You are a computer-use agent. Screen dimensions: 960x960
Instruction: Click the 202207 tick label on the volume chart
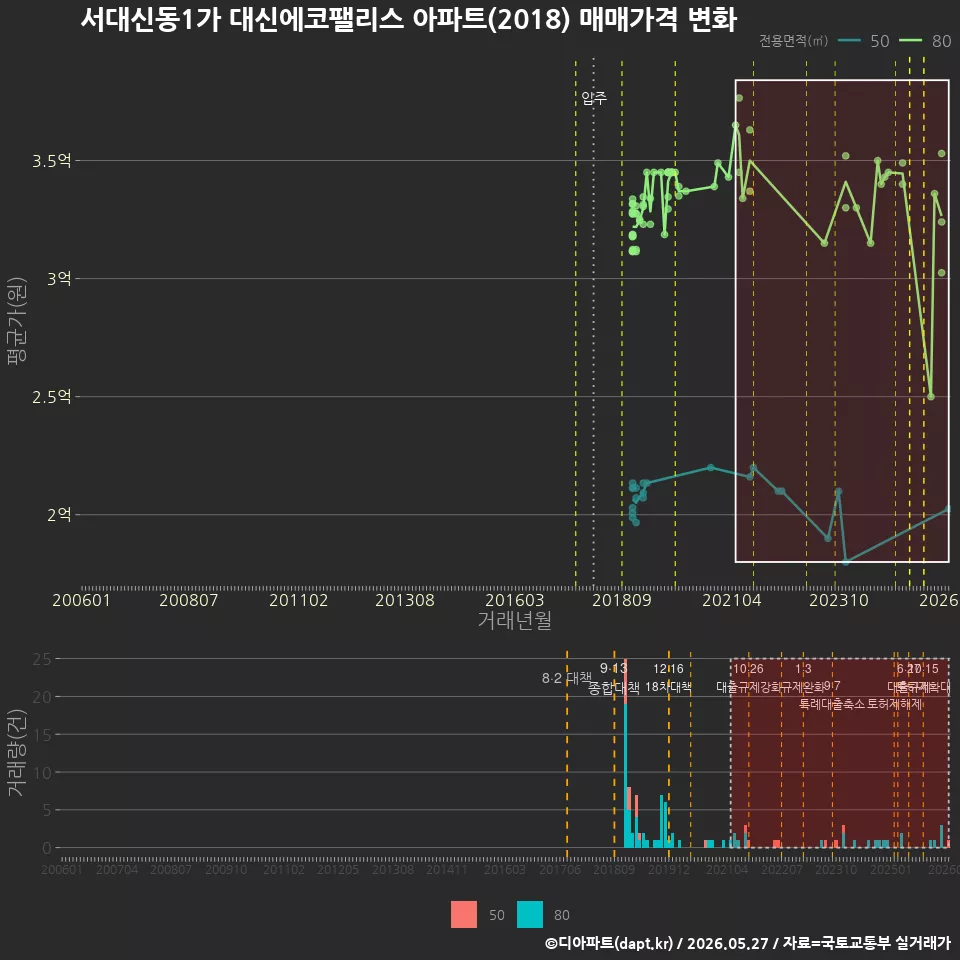click(782, 869)
